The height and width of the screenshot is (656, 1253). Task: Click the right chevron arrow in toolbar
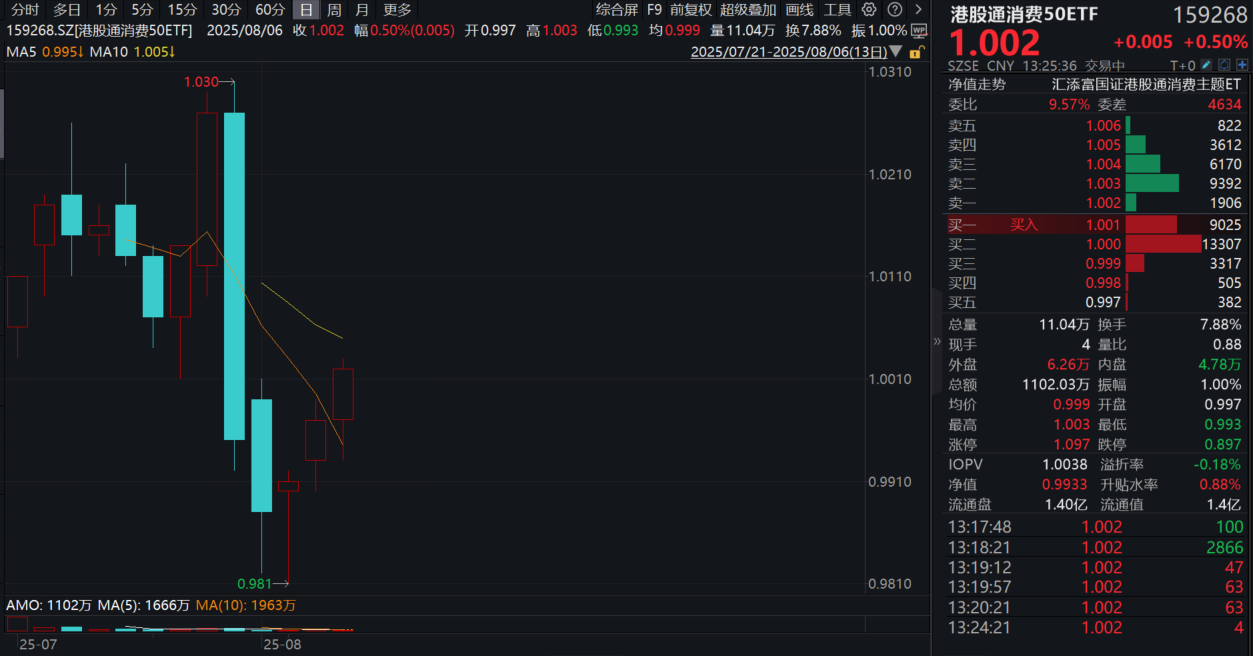pos(918,9)
